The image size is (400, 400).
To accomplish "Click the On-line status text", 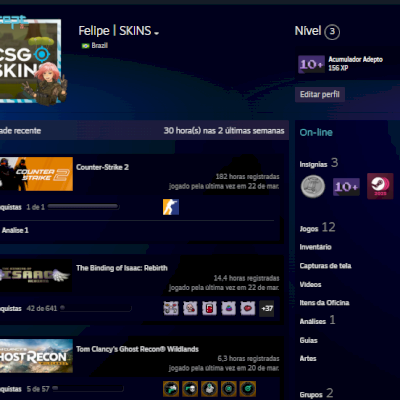I will pyautogui.click(x=316, y=133).
